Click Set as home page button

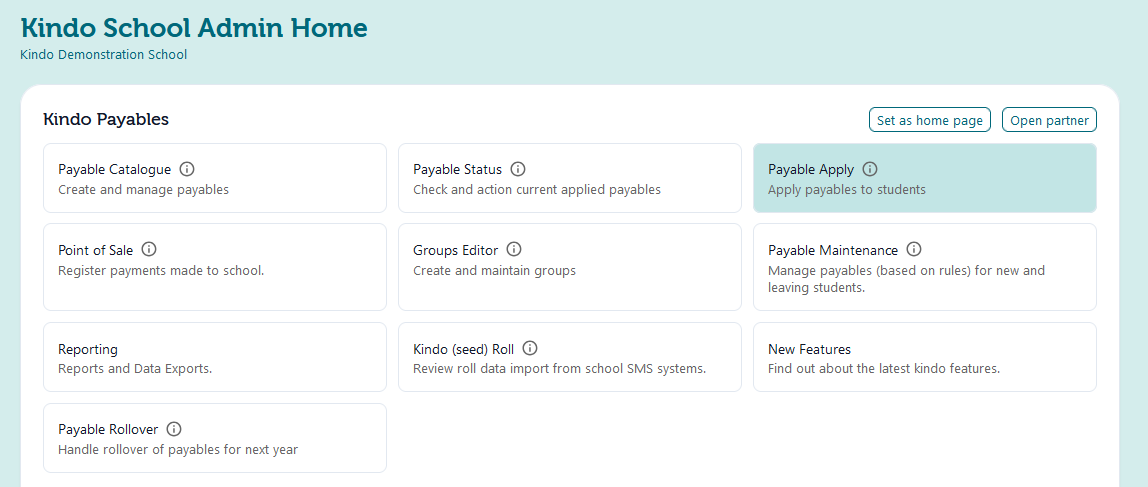(x=930, y=120)
